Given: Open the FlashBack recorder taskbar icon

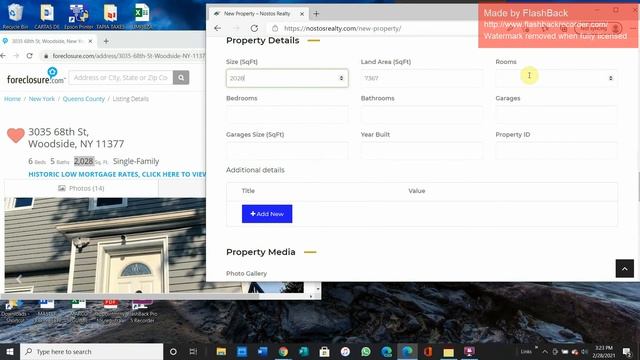Looking at the screenshot, I should click(469, 351).
